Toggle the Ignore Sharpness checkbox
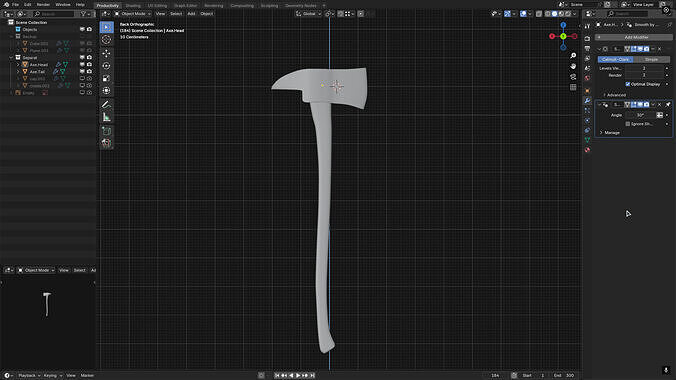The image size is (676, 380). pos(628,124)
